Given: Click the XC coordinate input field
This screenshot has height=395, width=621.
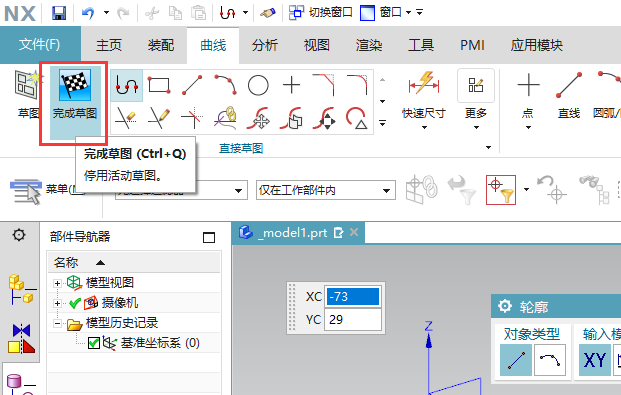Looking at the screenshot, I should 352,296.
